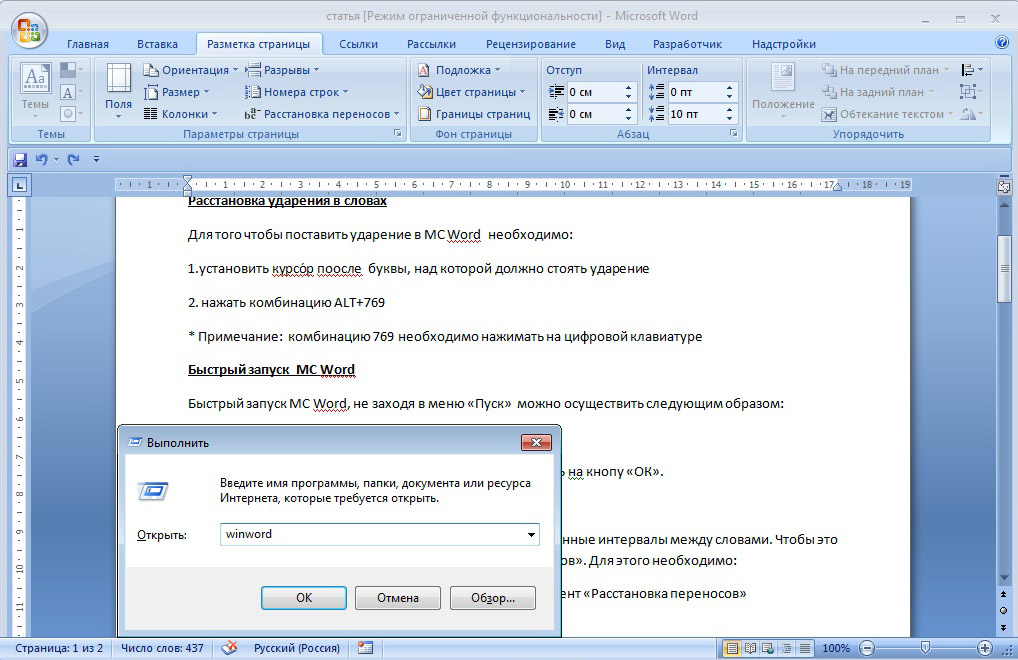Open Microsoft Office Word Help

click(1002, 42)
